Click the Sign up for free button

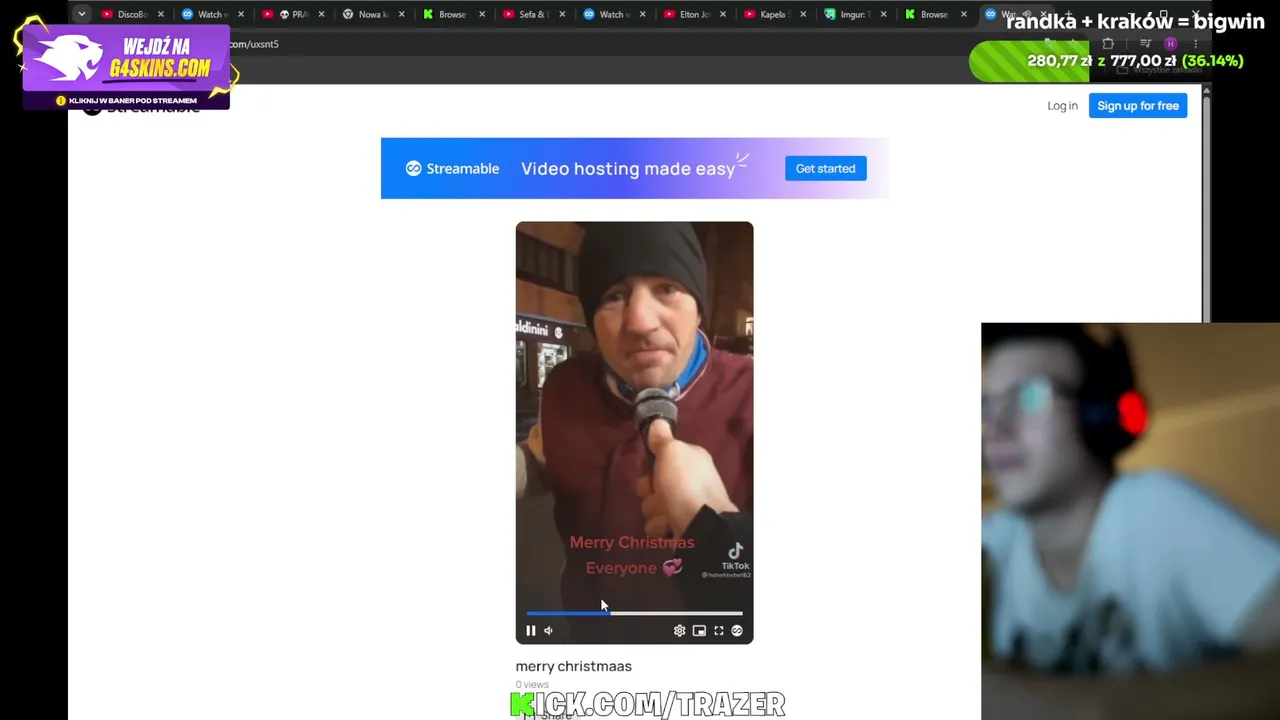1138,106
